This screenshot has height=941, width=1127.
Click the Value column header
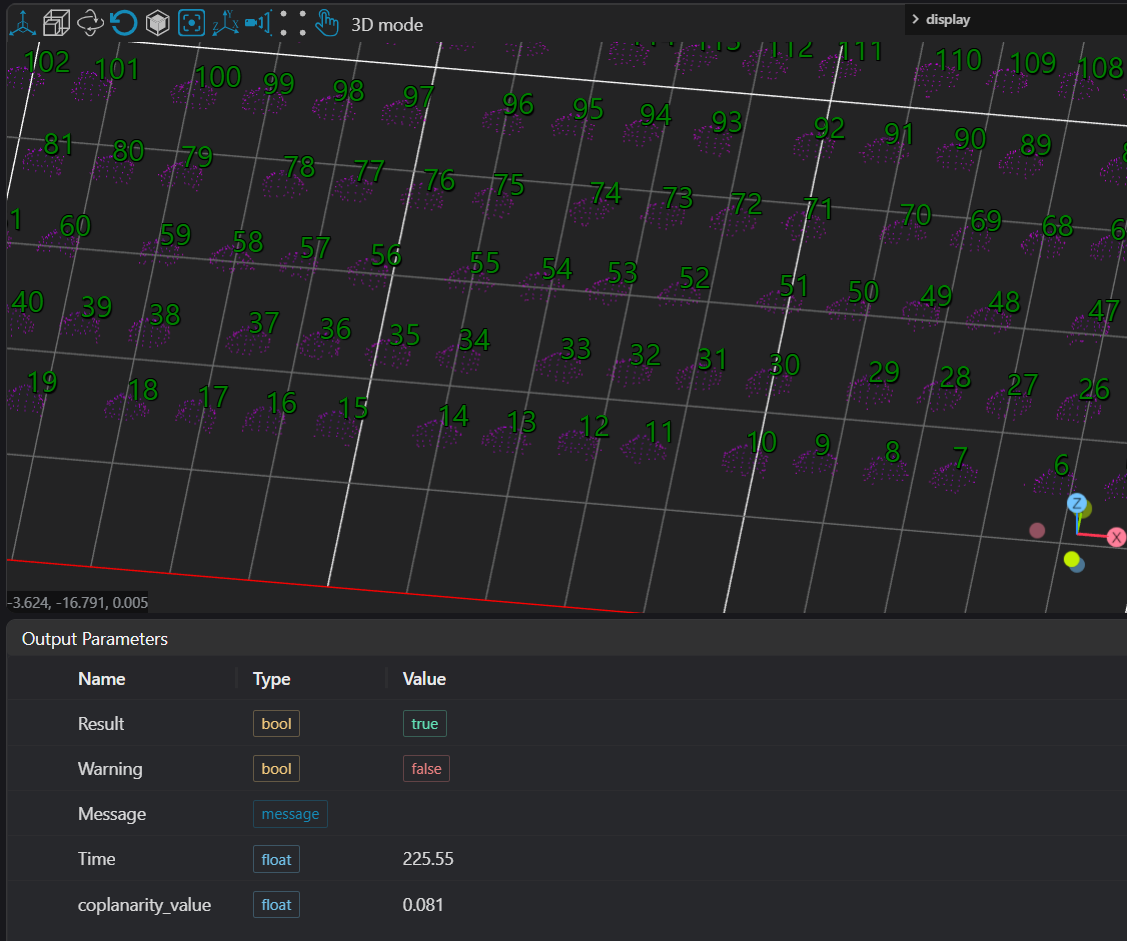click(424, 679)
